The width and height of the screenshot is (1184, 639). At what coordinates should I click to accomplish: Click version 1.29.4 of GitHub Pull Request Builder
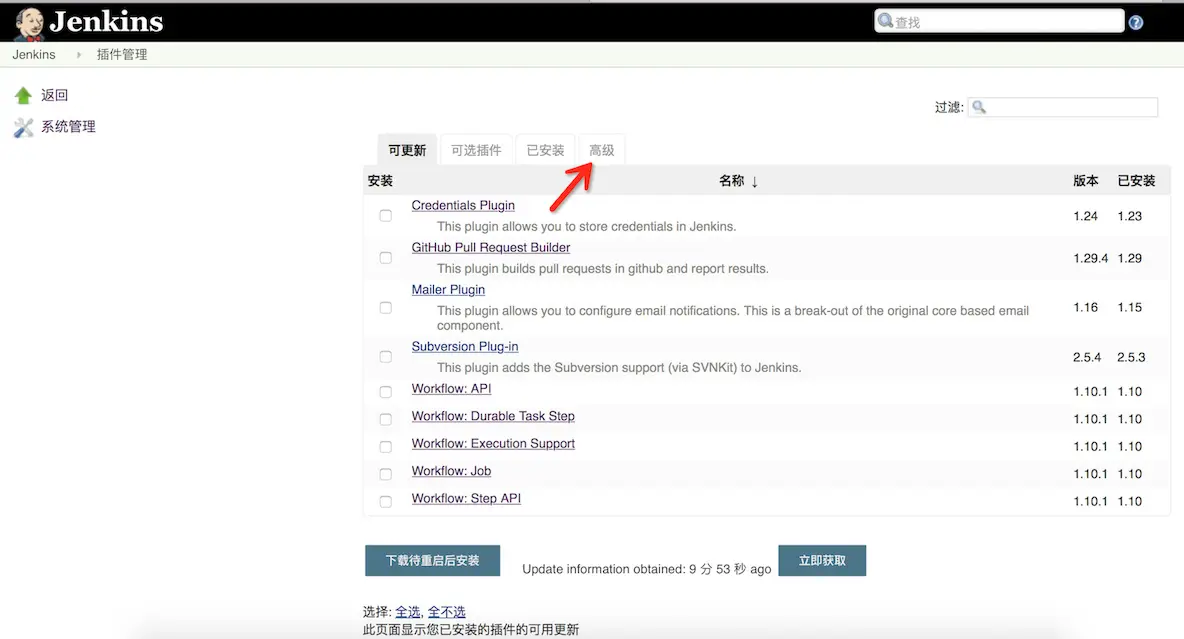click(x=1090, y=258)
